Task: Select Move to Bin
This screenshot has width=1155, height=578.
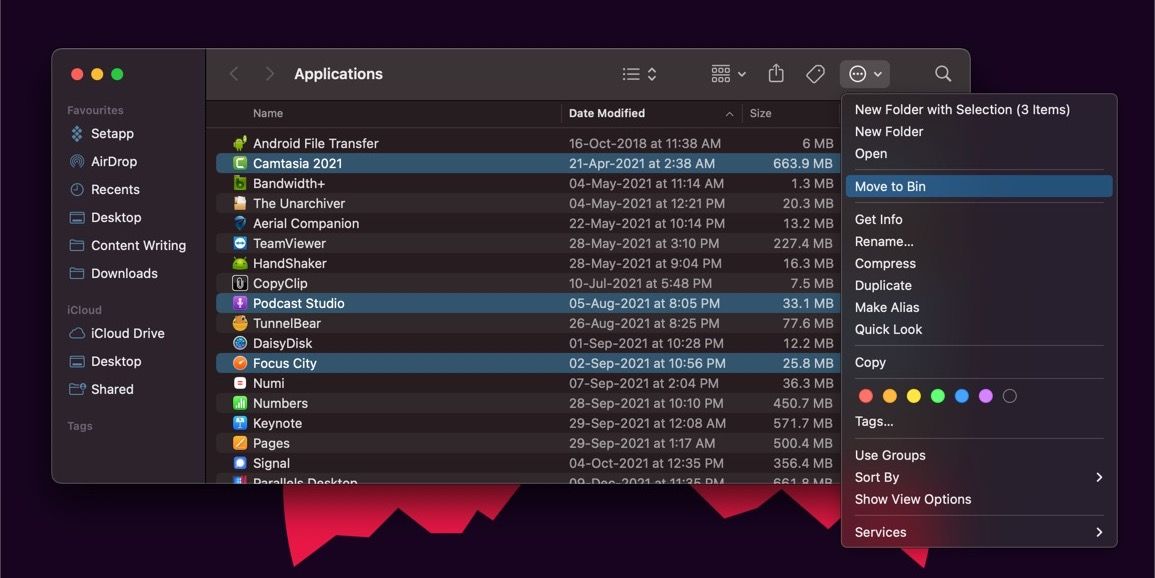Action: coord(979,186)
